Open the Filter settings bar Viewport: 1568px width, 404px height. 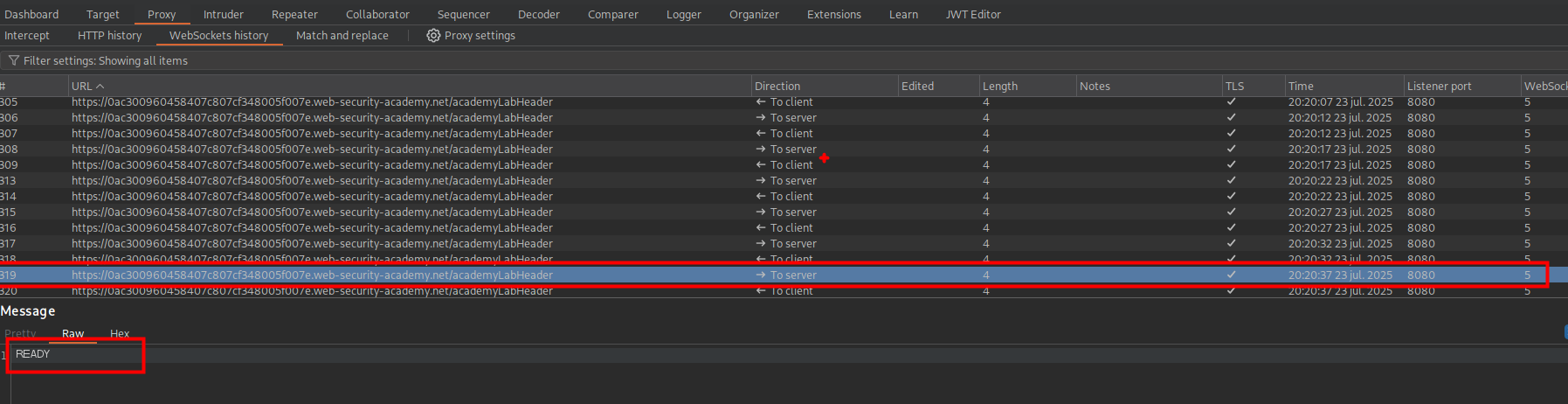(x=105, y=61)
